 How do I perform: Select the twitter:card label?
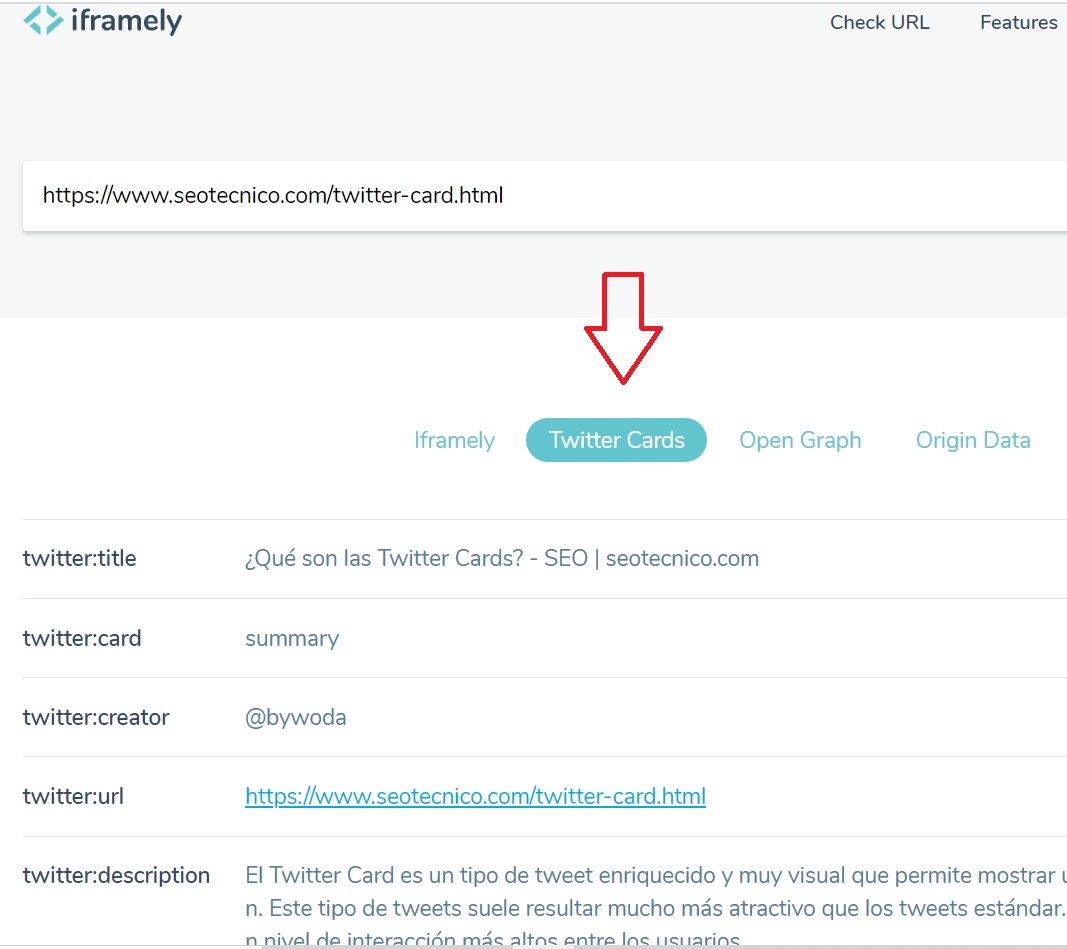[x=82, y=638]
